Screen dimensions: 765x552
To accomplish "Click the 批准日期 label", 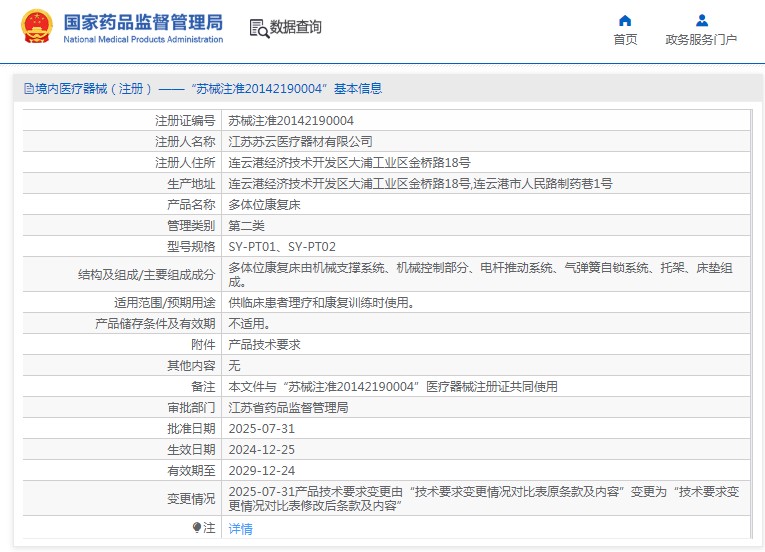I will (x=191, y=429).
